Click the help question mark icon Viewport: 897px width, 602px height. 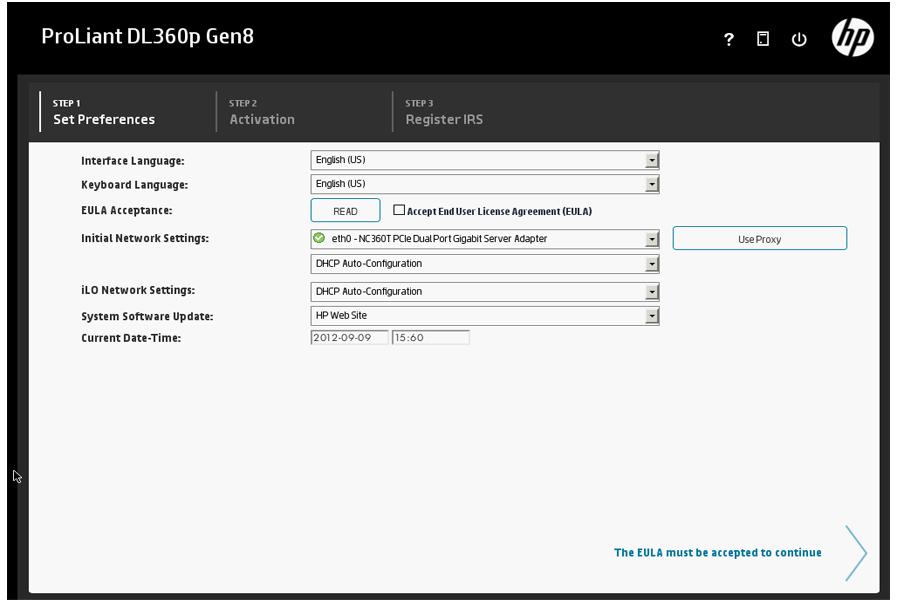point(729,39)
